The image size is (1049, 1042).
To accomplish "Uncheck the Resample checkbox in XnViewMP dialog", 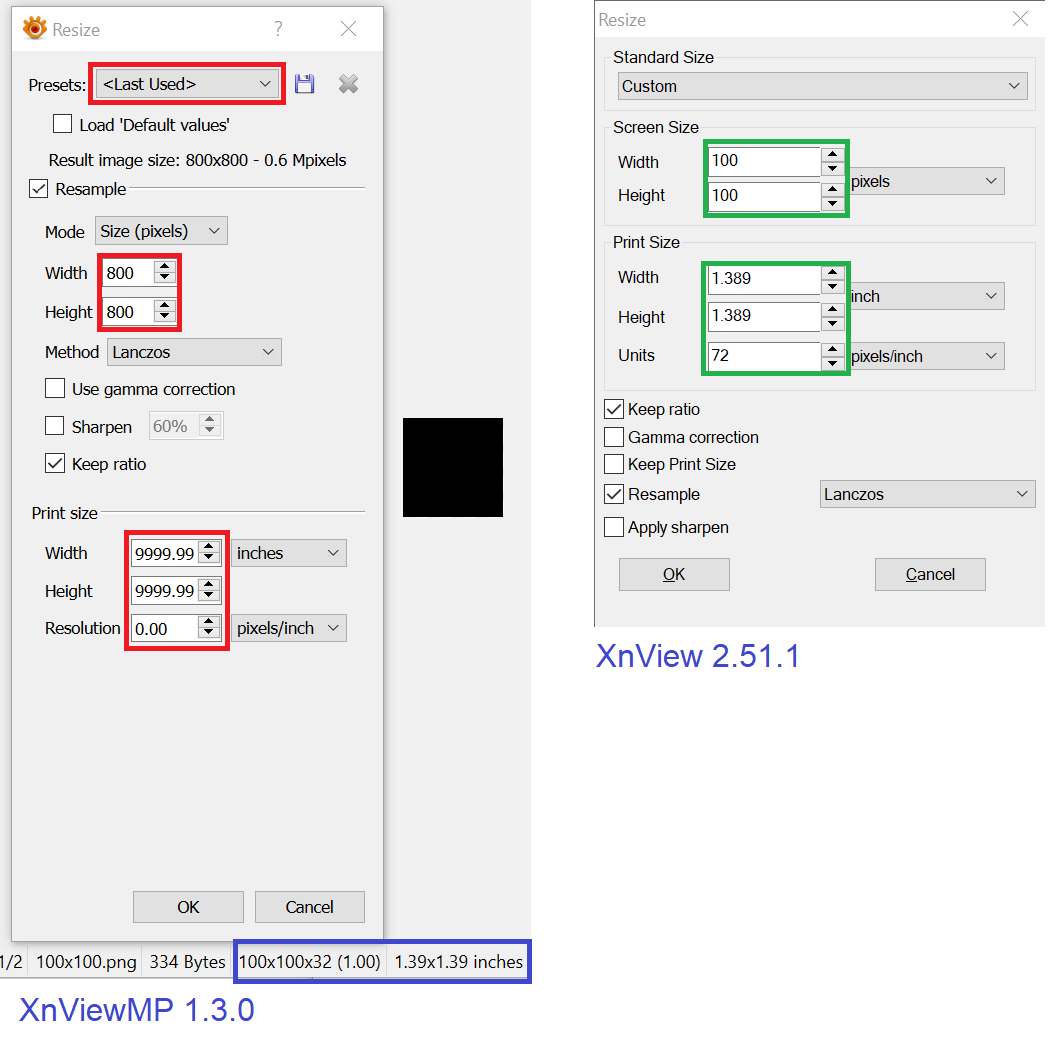I will coord(39,189).
